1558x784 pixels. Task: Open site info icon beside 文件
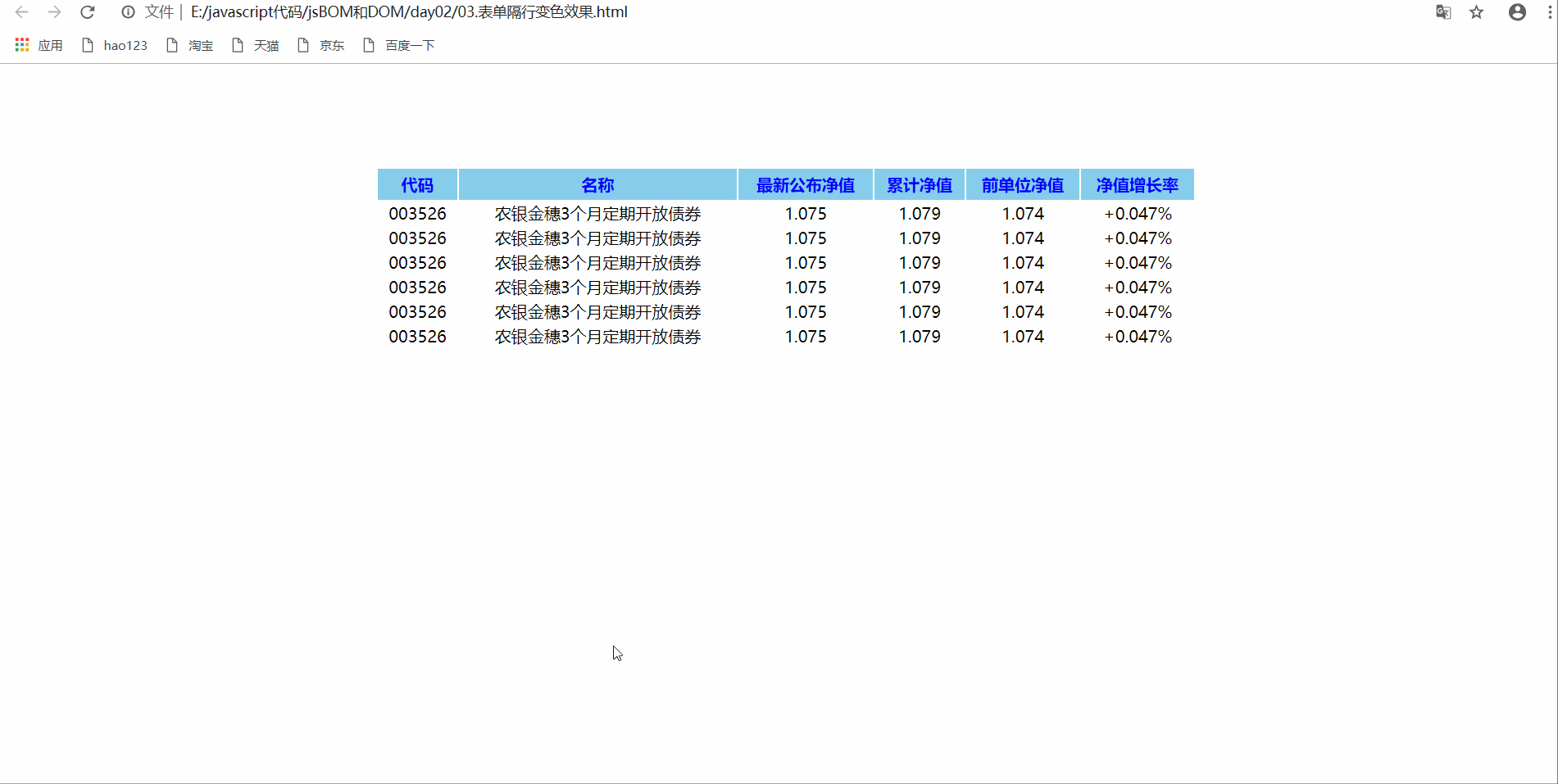click(128, 12)
